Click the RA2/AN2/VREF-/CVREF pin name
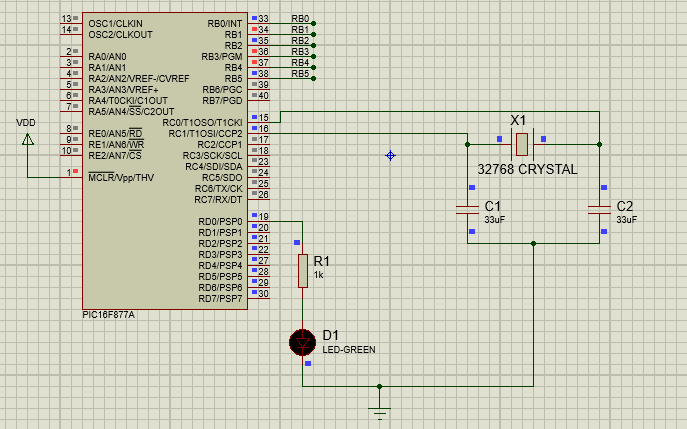The width and height of the screenshot is (687, 429). (x=139, y=78)
